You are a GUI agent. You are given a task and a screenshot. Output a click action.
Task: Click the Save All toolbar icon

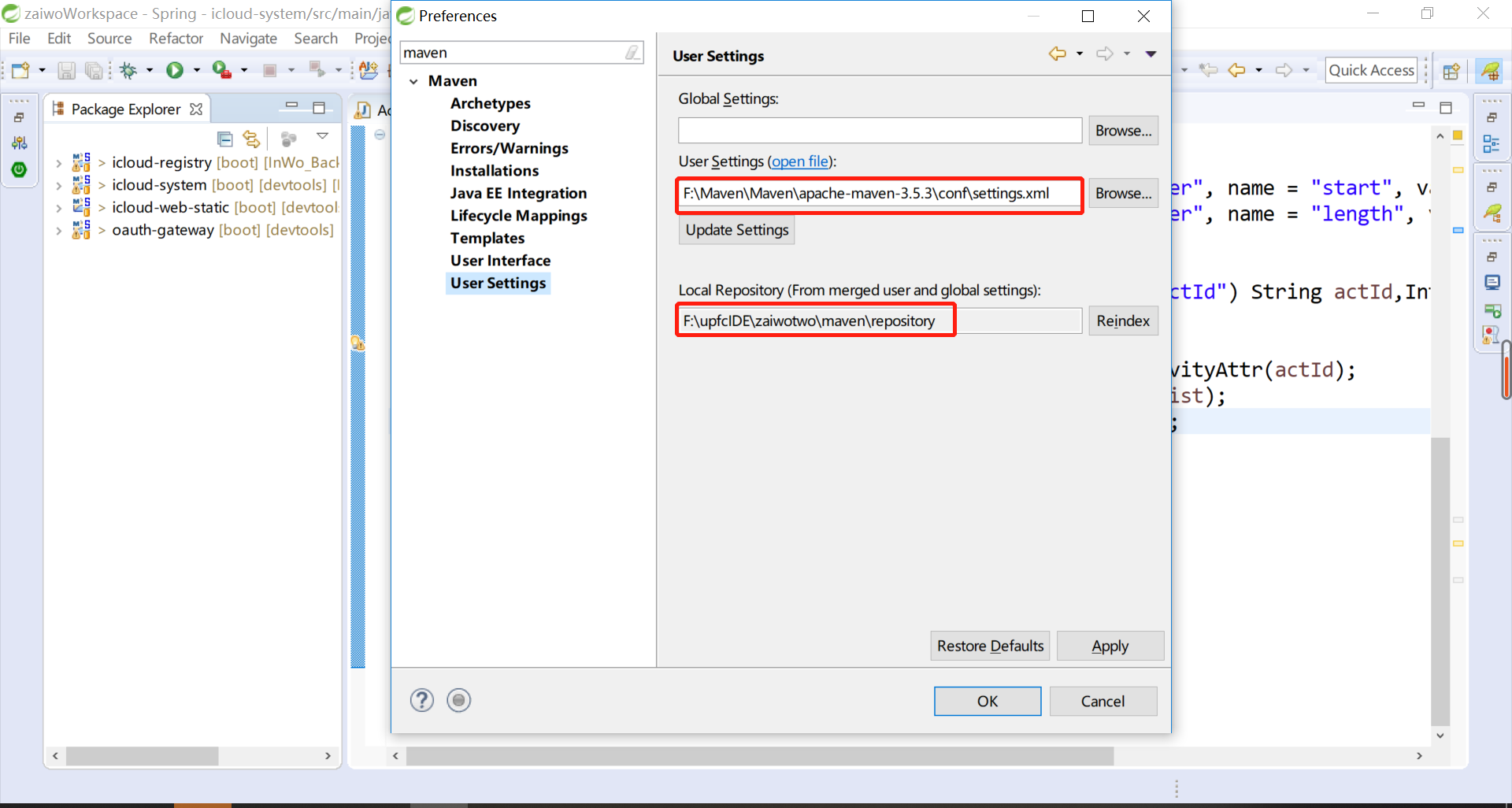tap(94, 70)
